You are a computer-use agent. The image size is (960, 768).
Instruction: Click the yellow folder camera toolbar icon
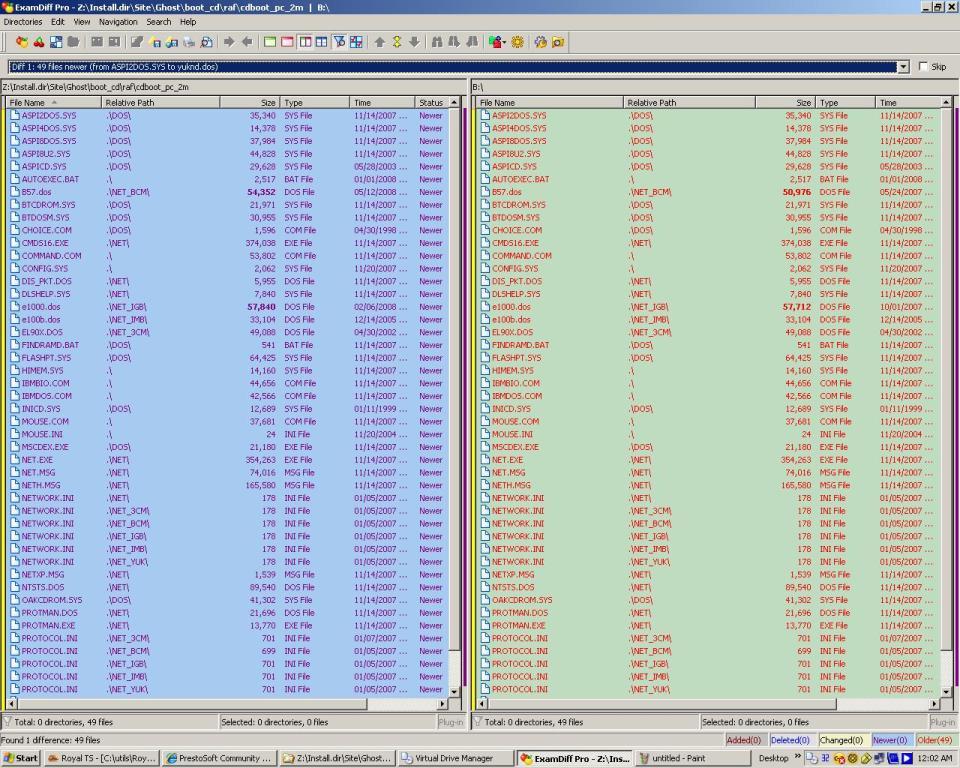[x=557, y=42]
